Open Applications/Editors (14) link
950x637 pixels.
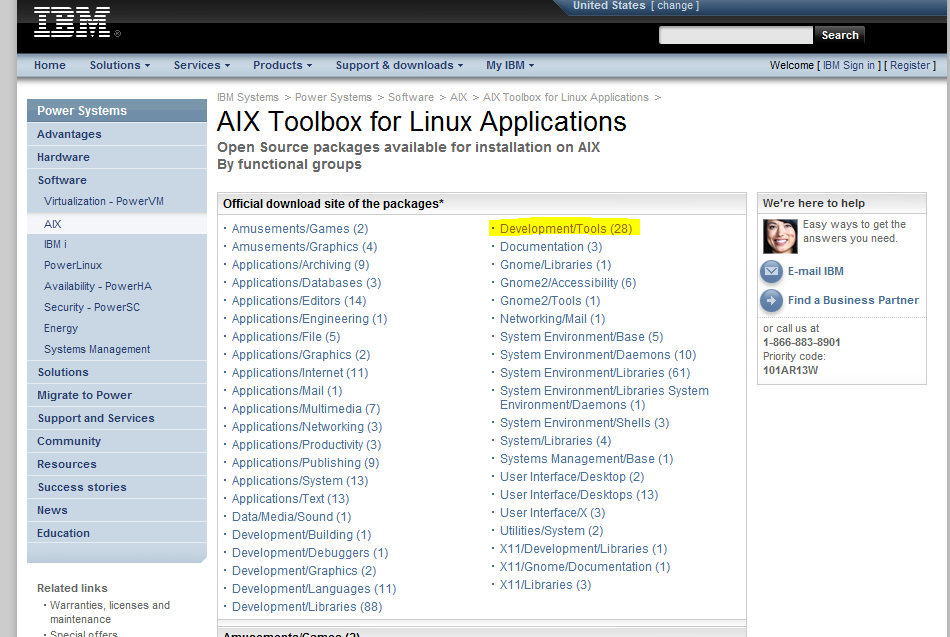click(x=299, y=301)
